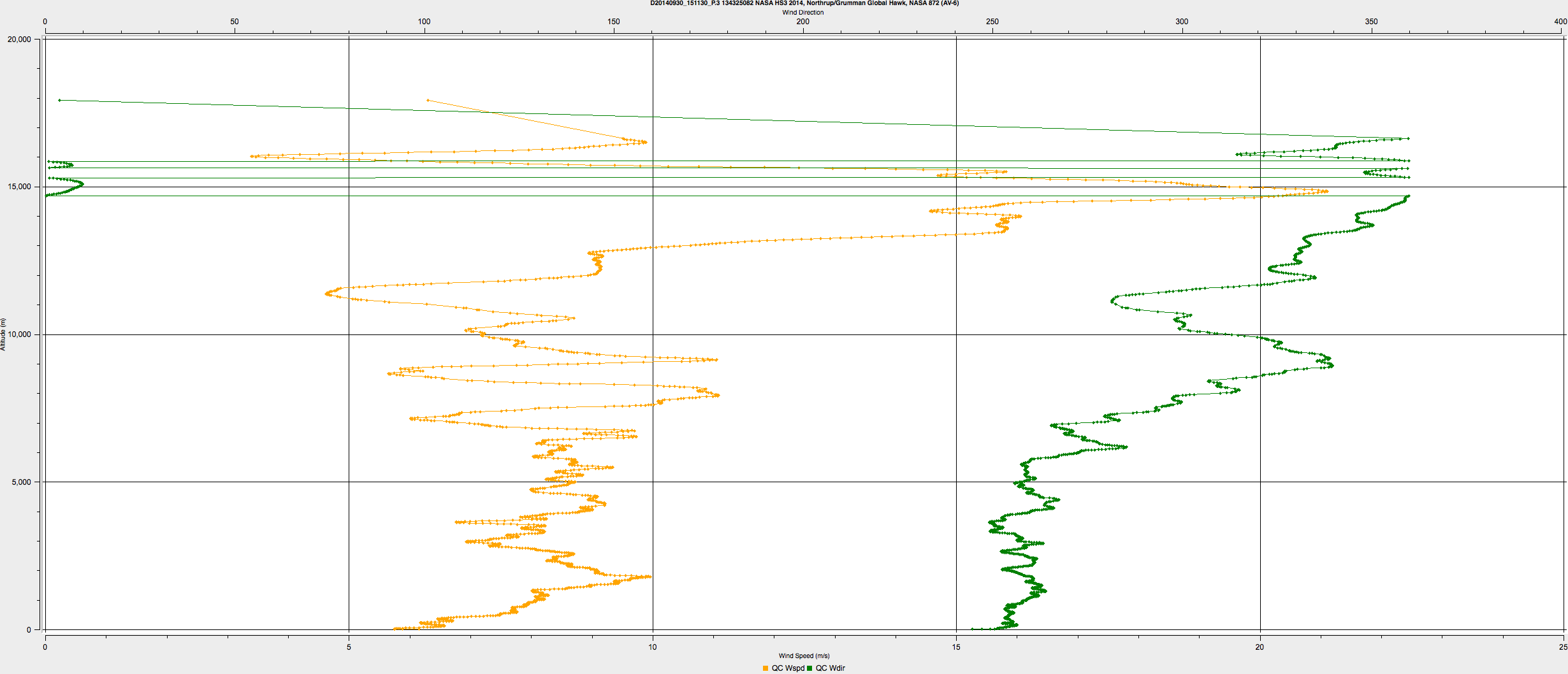Screen dimensions: 1568x674
Task: Click the 300 wind direction tick label
Action: (1182, 22)
